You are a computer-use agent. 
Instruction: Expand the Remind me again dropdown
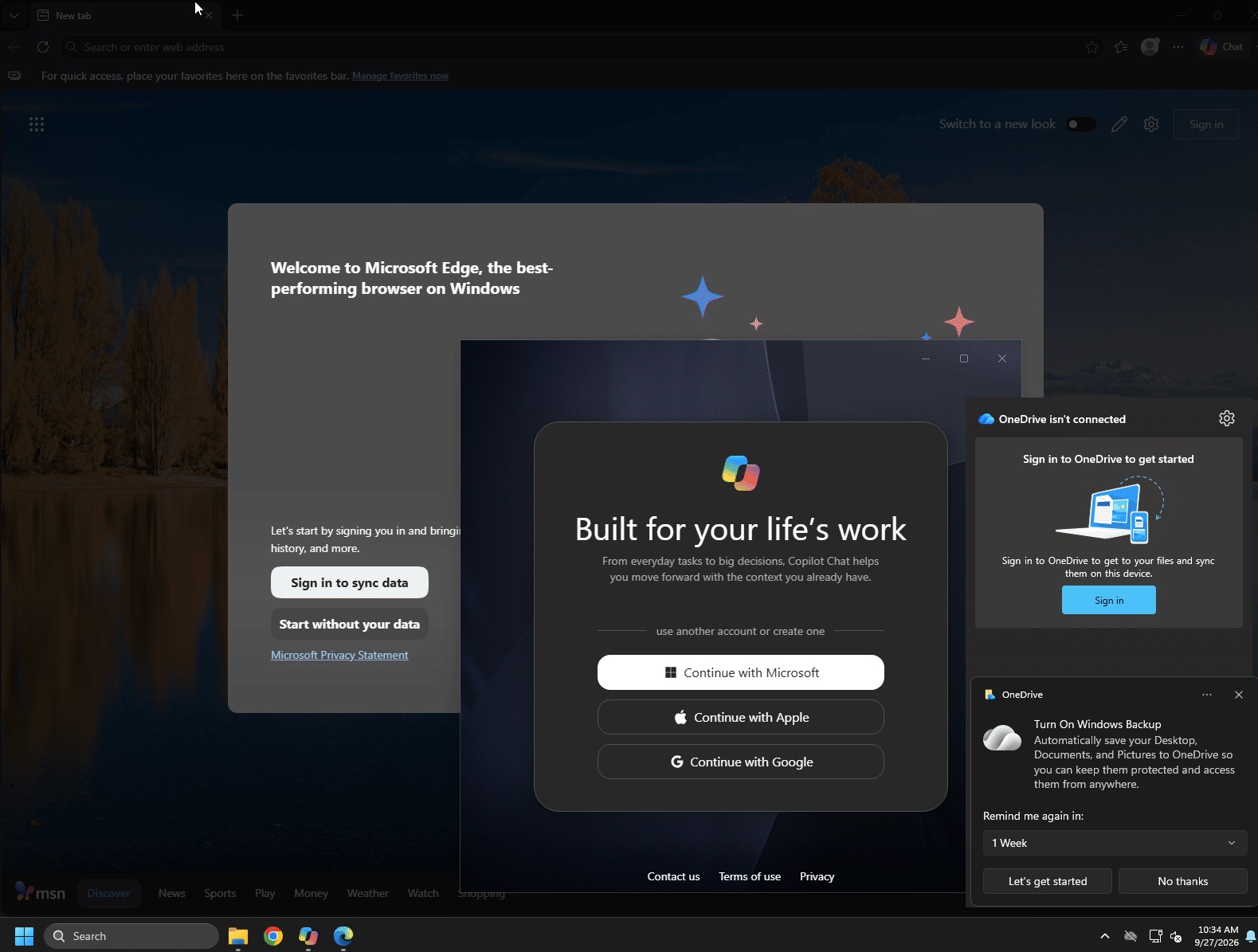coord(1115,843)
